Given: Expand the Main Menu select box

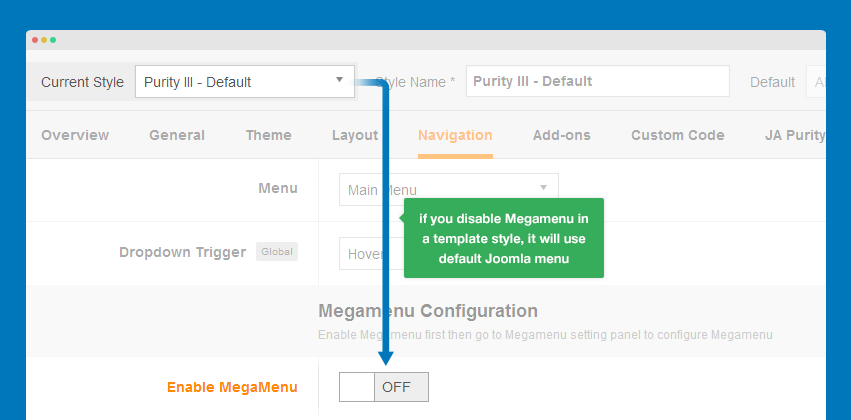Looking at the screenshot, I should point(448,189).
